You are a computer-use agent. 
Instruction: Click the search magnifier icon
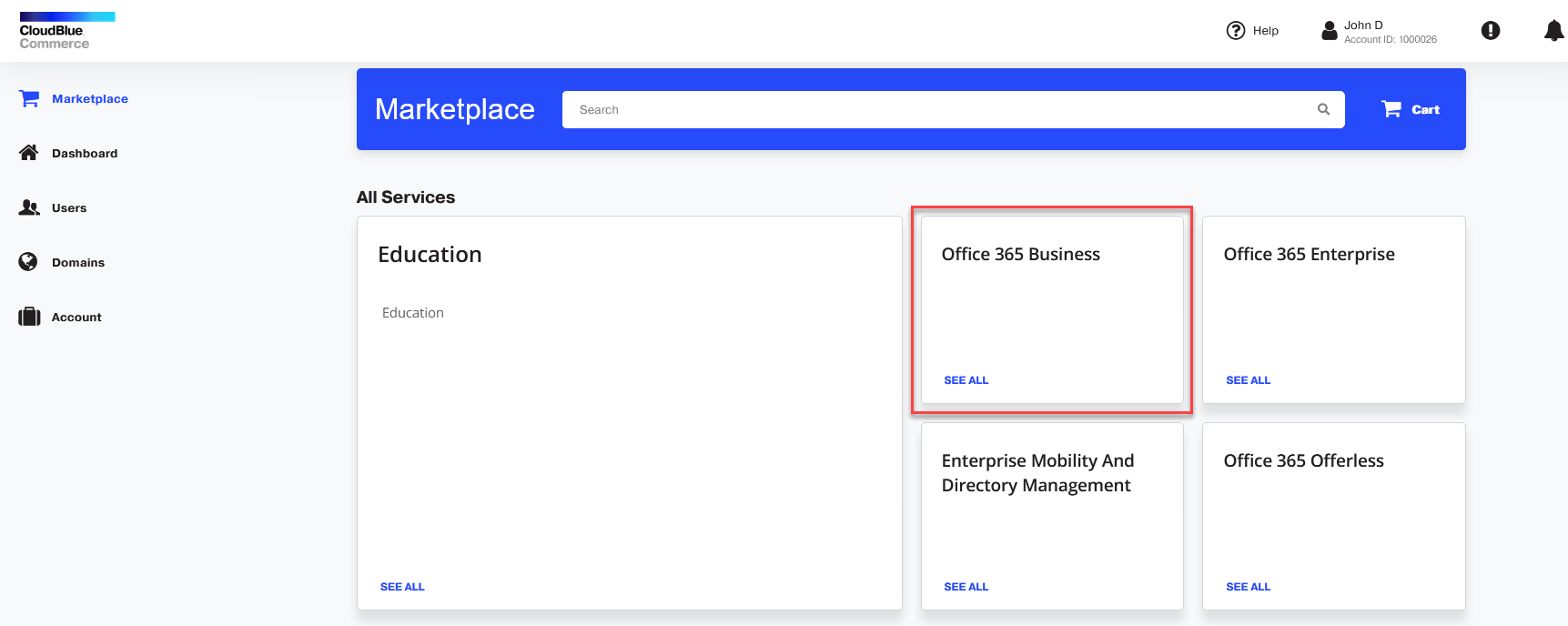tap(1323, 109)
